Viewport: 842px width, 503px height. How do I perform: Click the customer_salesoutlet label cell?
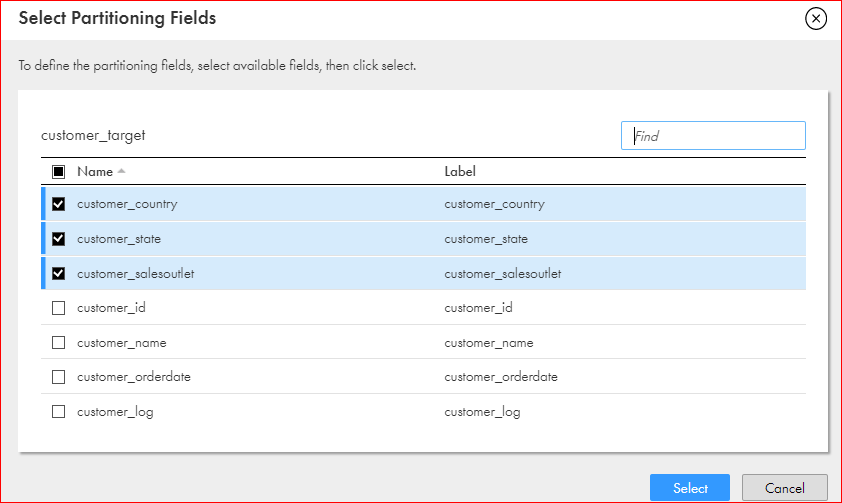(x=503, y=274)
